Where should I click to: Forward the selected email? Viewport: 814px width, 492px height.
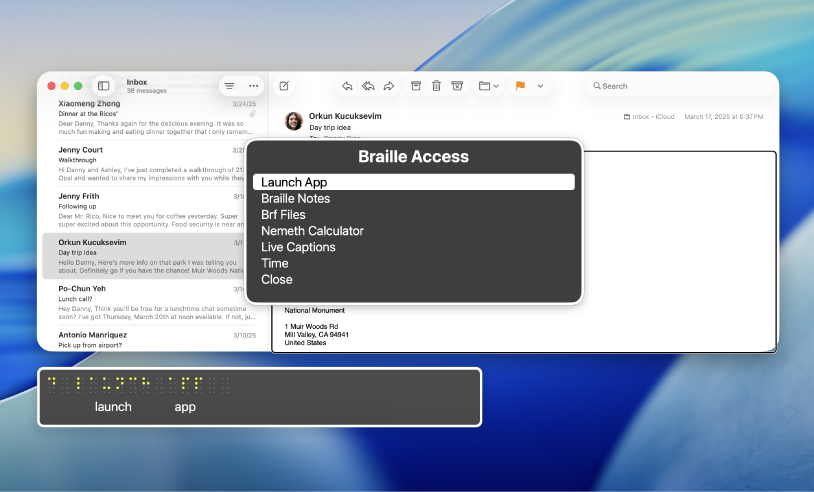[x=389, y=86]
